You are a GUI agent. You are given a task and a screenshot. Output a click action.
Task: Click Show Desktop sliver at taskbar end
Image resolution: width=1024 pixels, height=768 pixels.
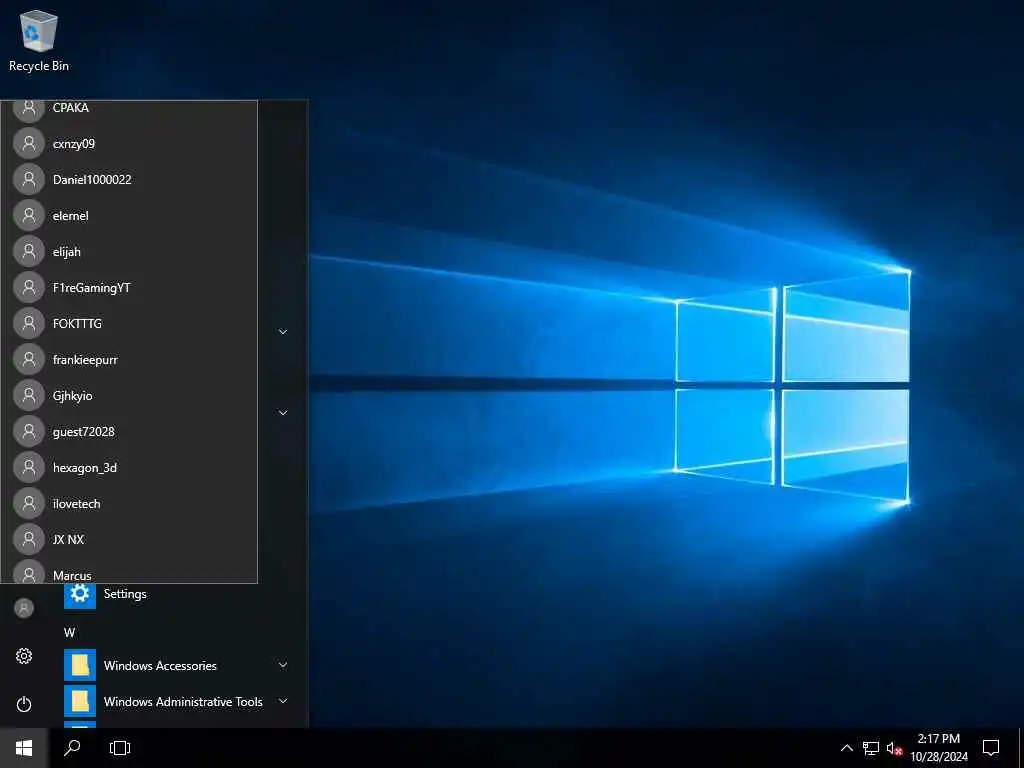pyautogui.click(x=1021, y=748)
